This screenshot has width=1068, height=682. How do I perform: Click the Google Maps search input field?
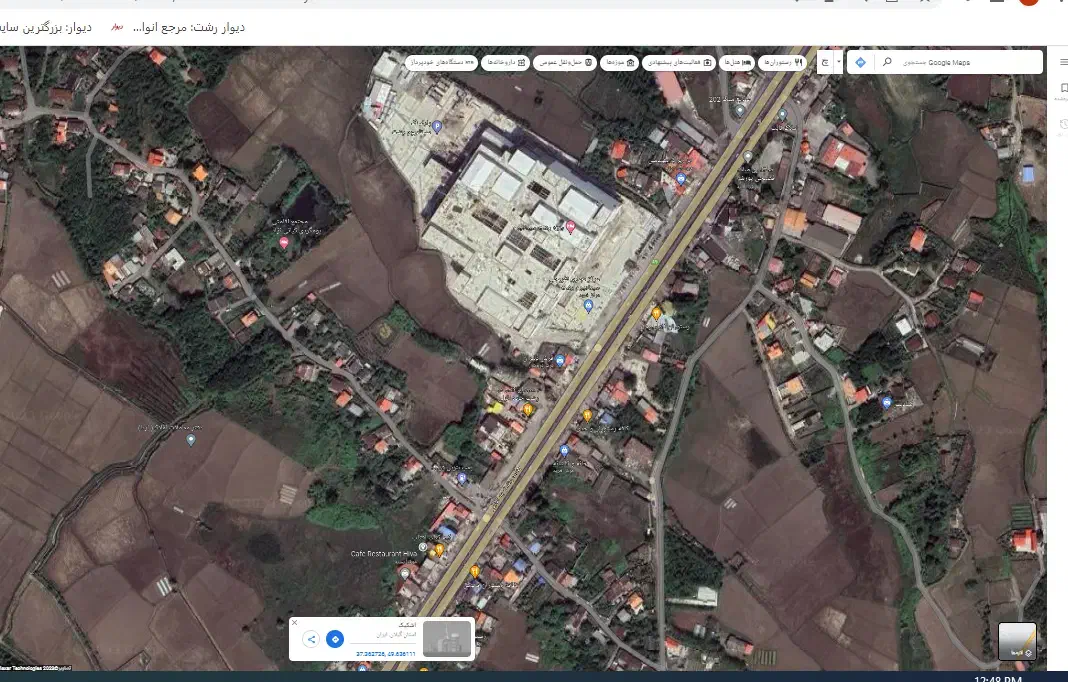[x=960, y=62]
